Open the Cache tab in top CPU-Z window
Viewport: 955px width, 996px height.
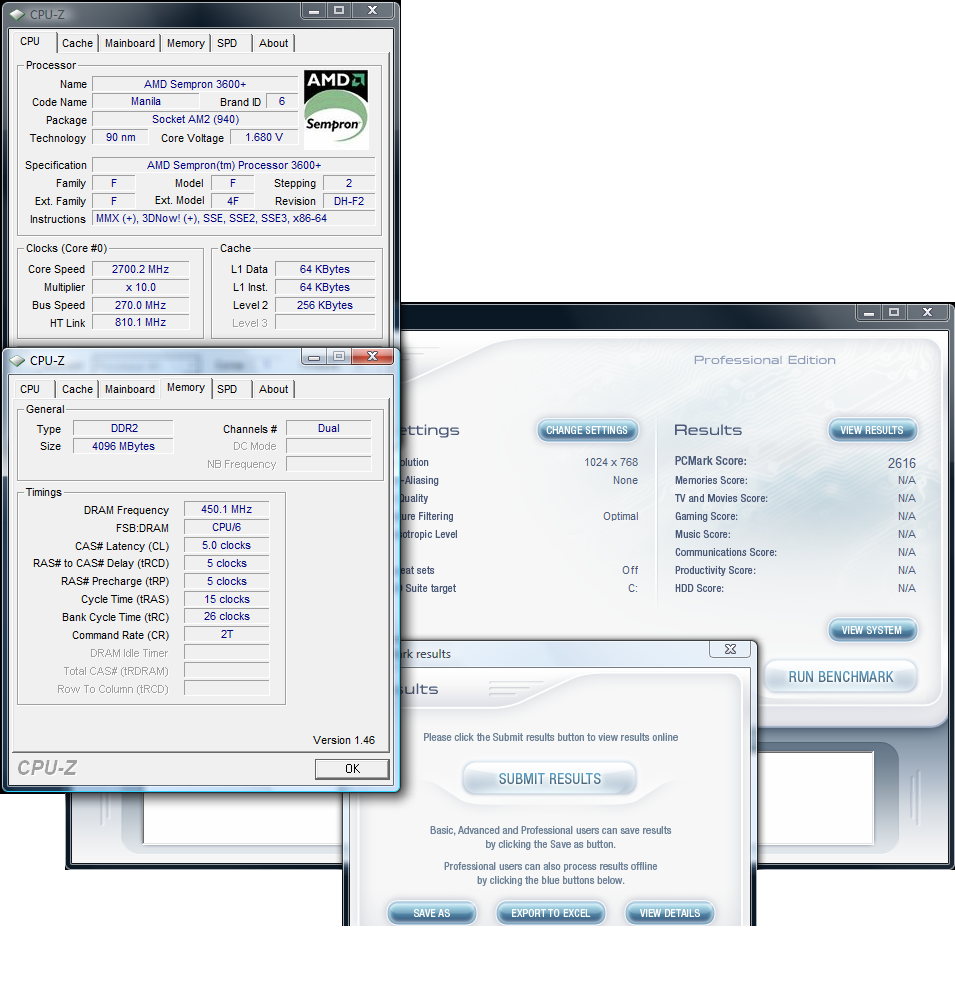78,43
